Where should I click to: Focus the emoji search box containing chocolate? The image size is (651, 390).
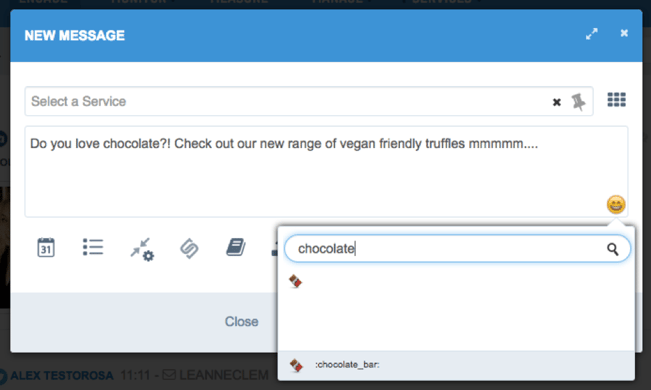coord(457,248)
